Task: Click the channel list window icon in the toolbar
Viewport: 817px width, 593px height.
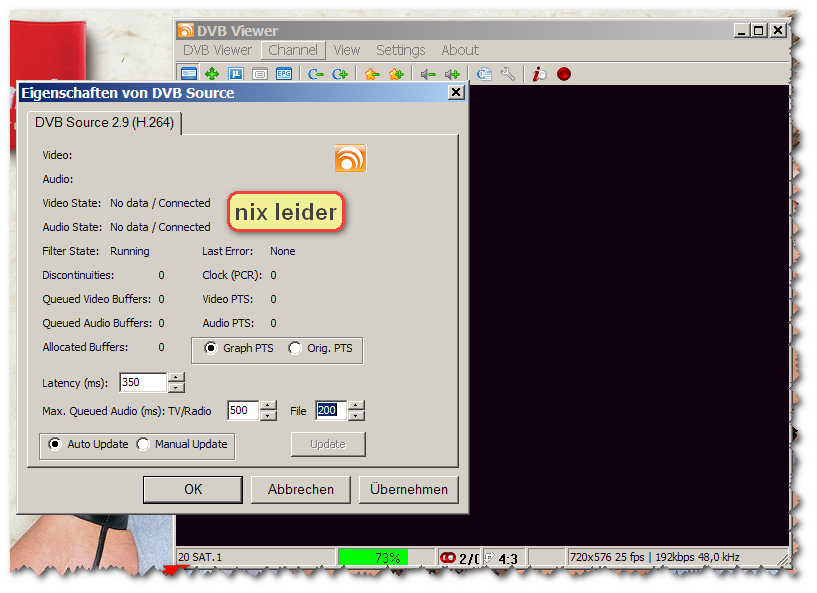Action: pos(189,74)
